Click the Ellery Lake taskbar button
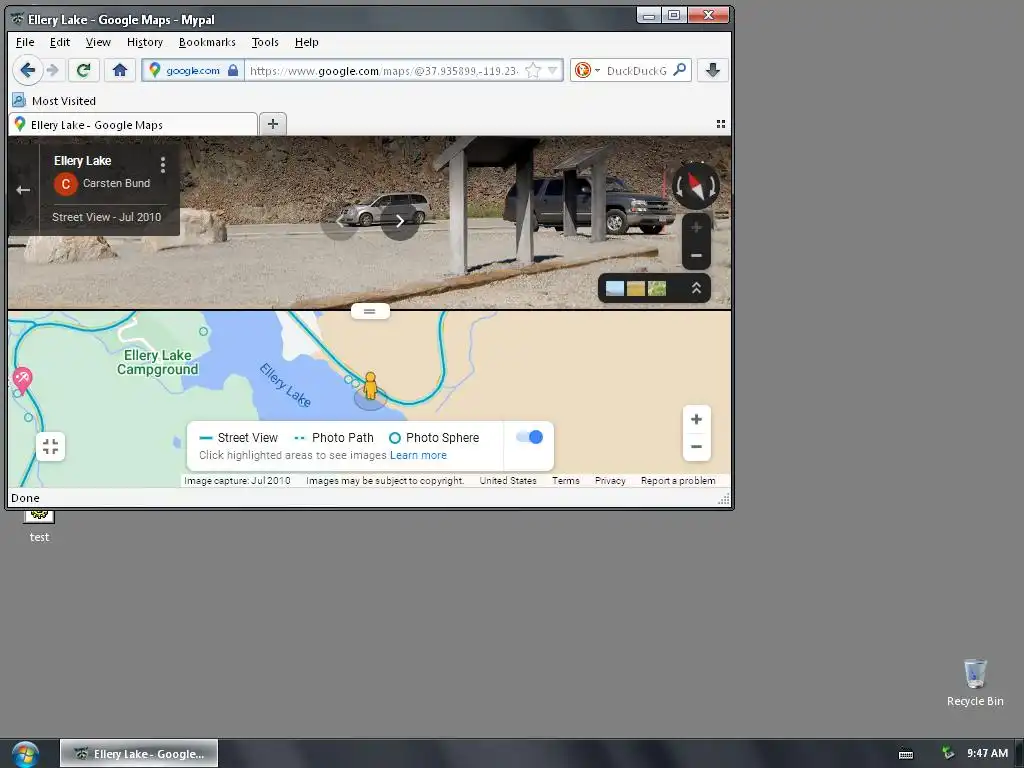Image resolution: width=1024 pixels, height=768 pixels. (139, 754)
